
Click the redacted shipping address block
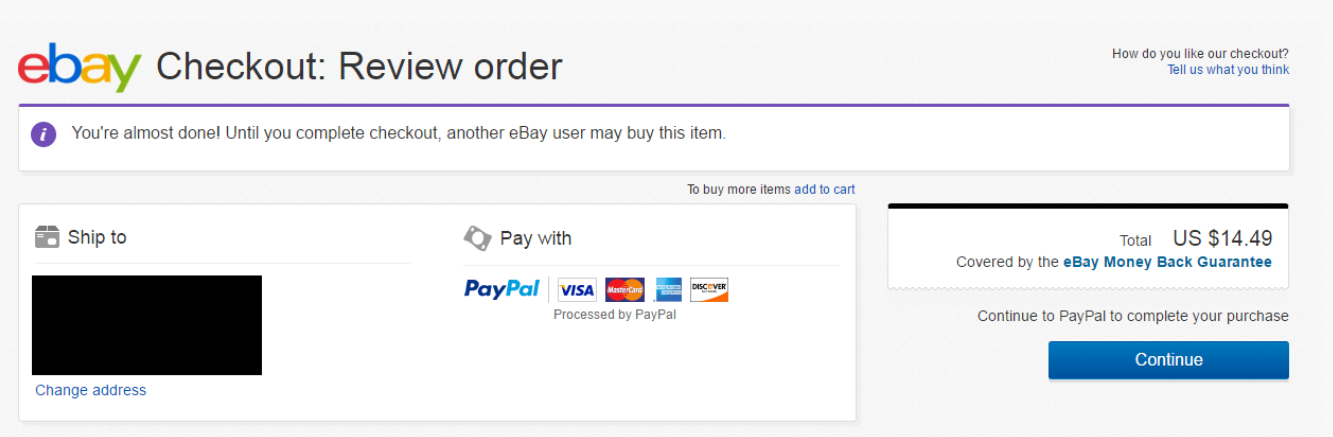coord(147,325)
